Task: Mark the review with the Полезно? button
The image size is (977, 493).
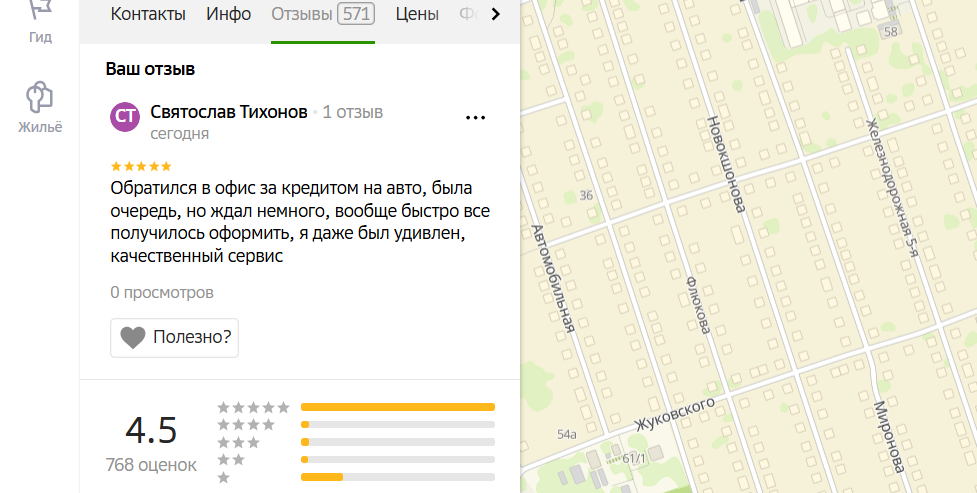Action: point(174,338)
